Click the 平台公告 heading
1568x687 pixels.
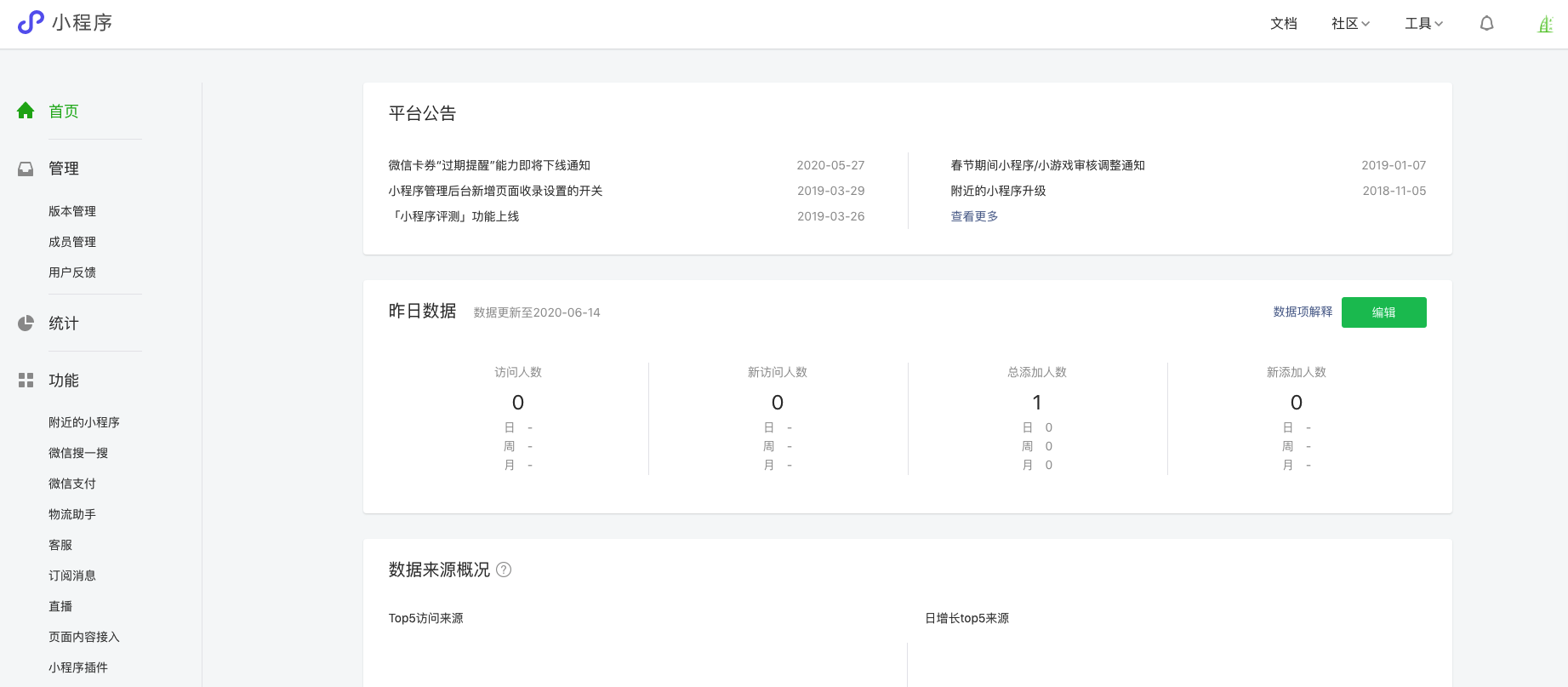423,113
